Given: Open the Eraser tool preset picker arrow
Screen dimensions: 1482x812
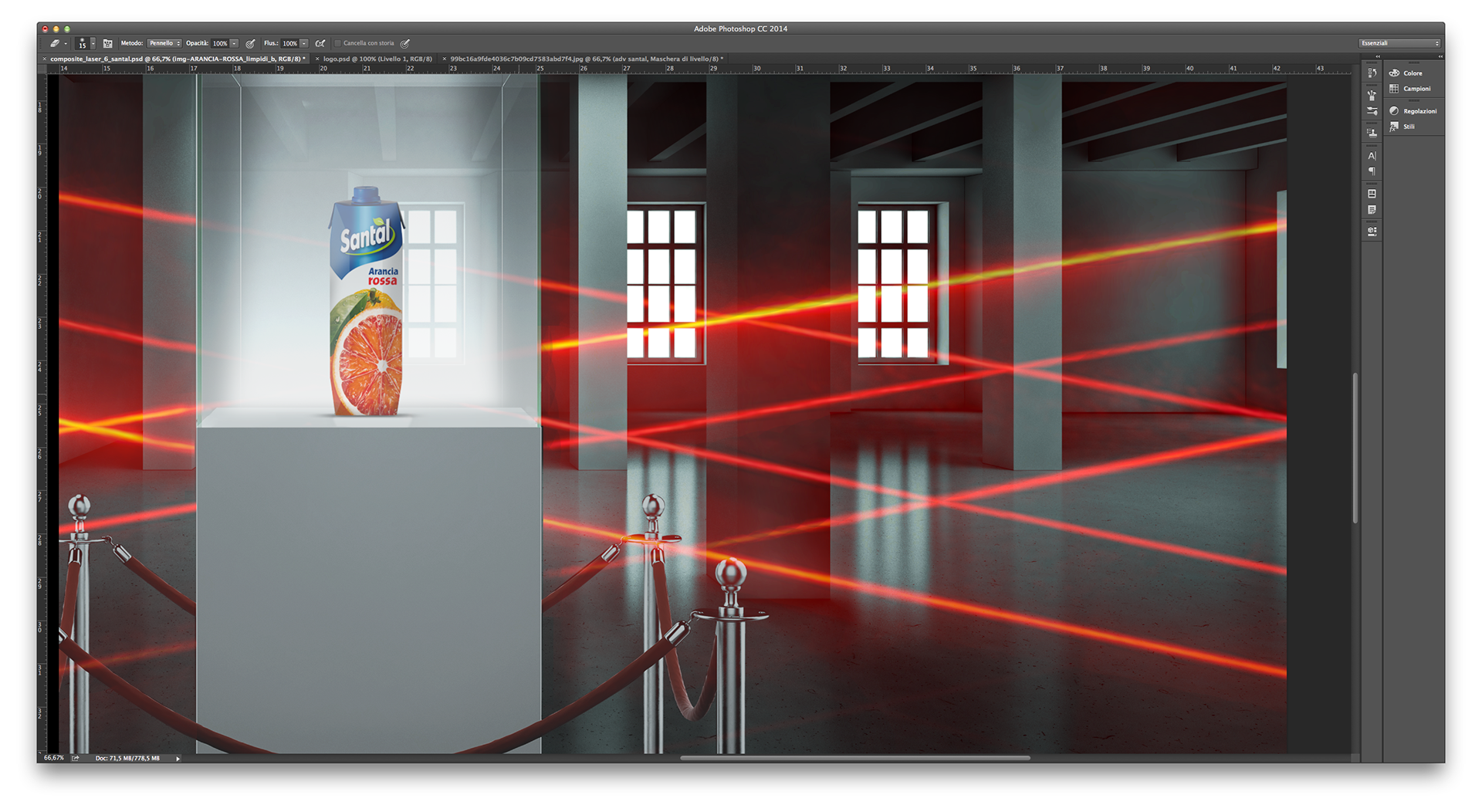Looking at the screenshot, I should click(x=66, y=44).
